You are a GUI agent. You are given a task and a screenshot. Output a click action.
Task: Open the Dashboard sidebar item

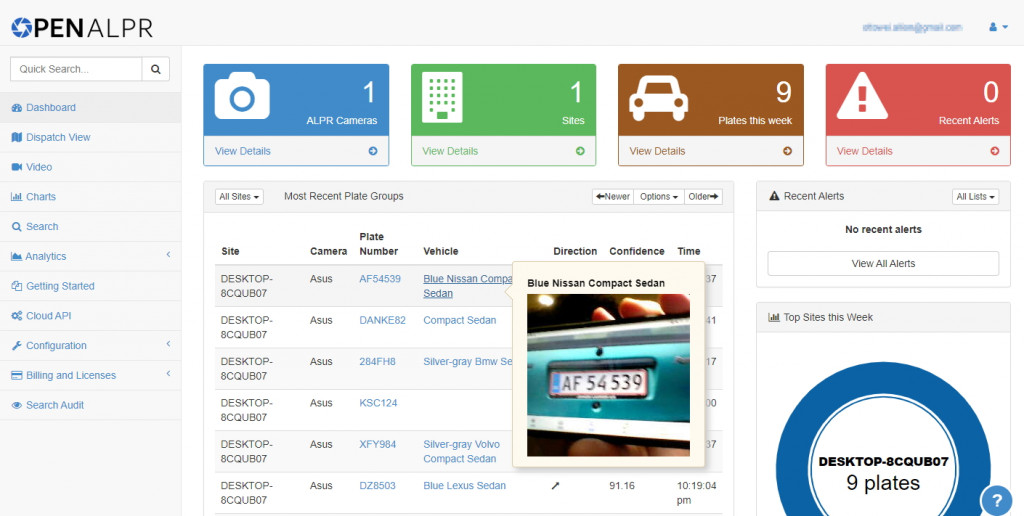pyautogui.click(x=90, y=108)
